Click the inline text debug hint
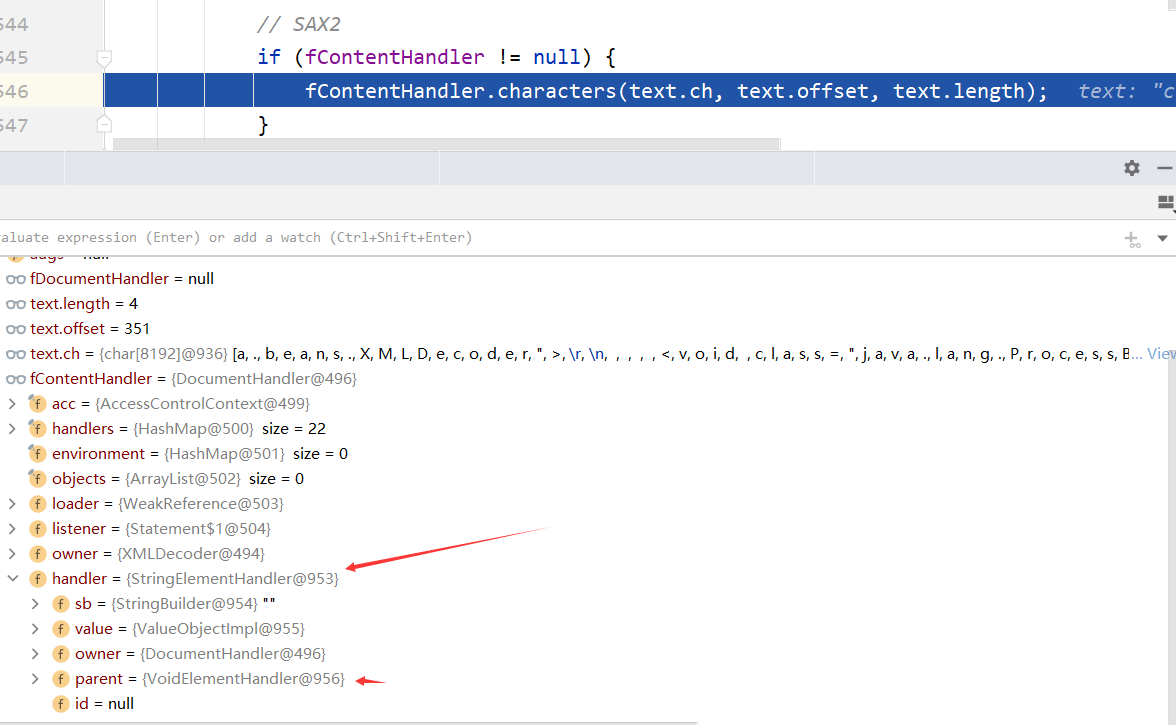1176x725 pixels. (1126, 91)
